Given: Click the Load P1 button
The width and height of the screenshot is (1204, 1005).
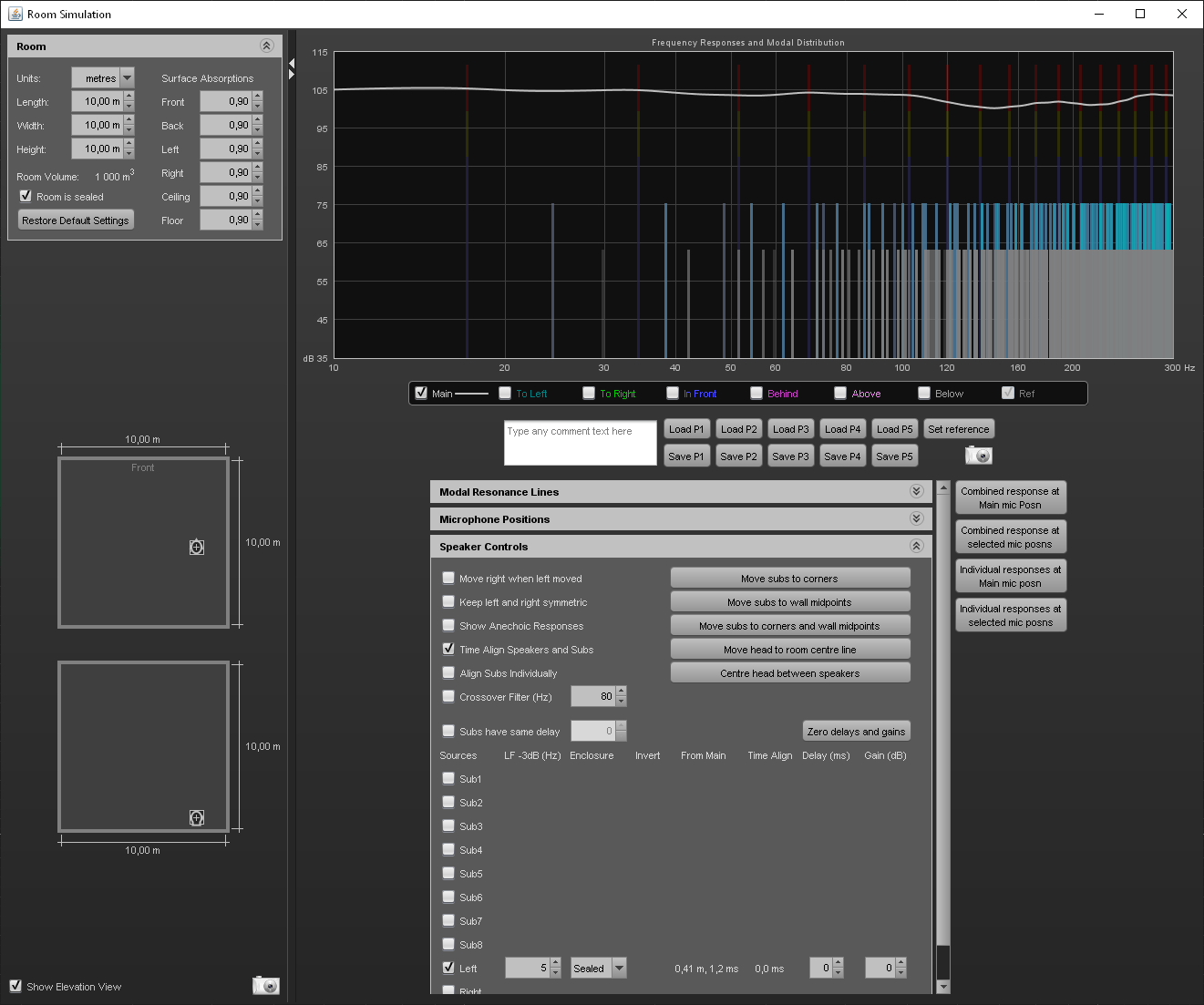Looking at the screenshot, I should (x=686, y=429).
